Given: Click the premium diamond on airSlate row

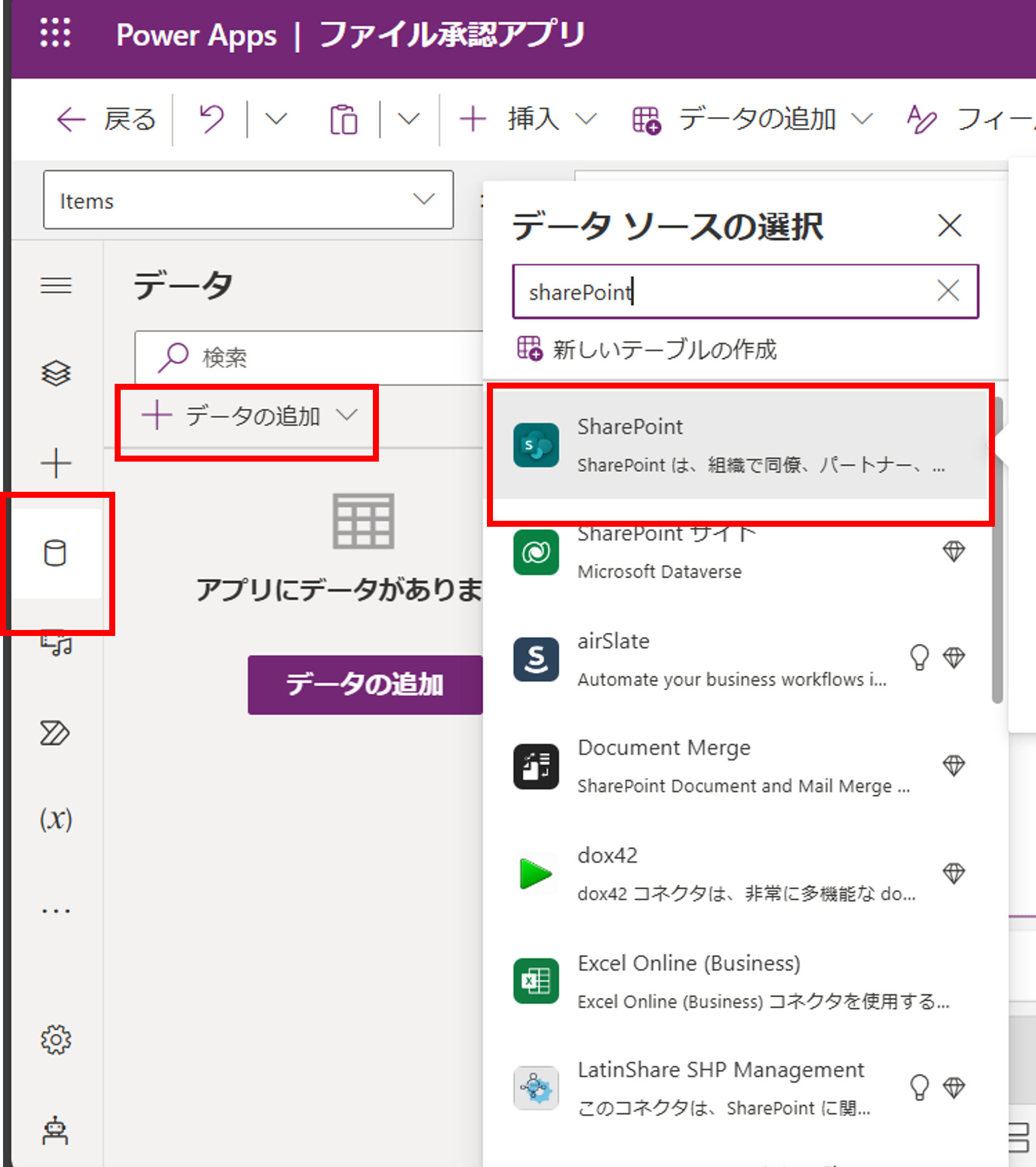Looking at the screenshot, I should coord(953,657).
